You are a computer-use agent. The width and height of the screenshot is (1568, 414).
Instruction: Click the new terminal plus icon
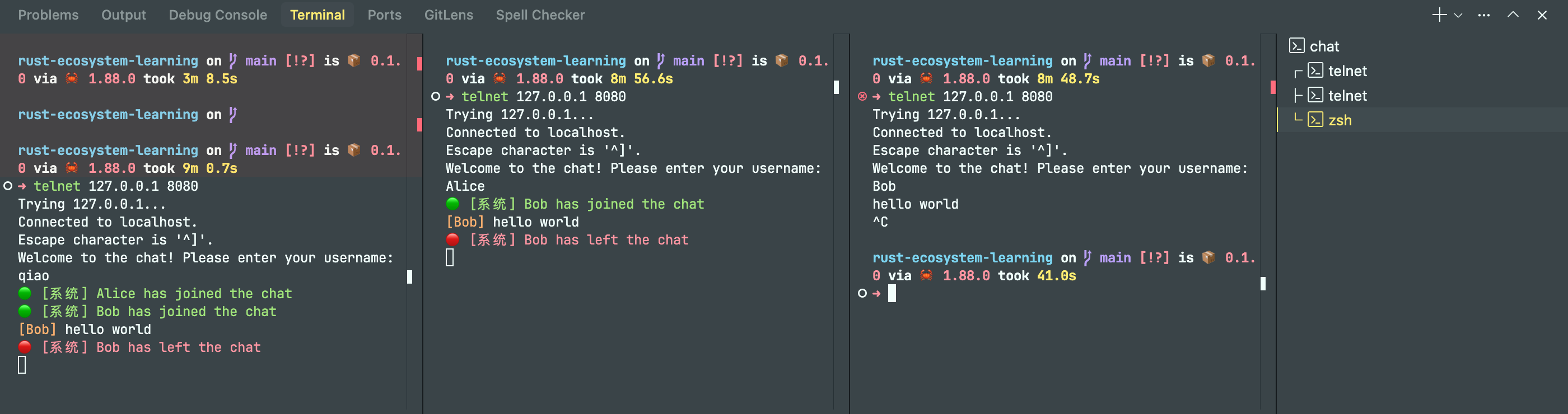click(1439, 15)
